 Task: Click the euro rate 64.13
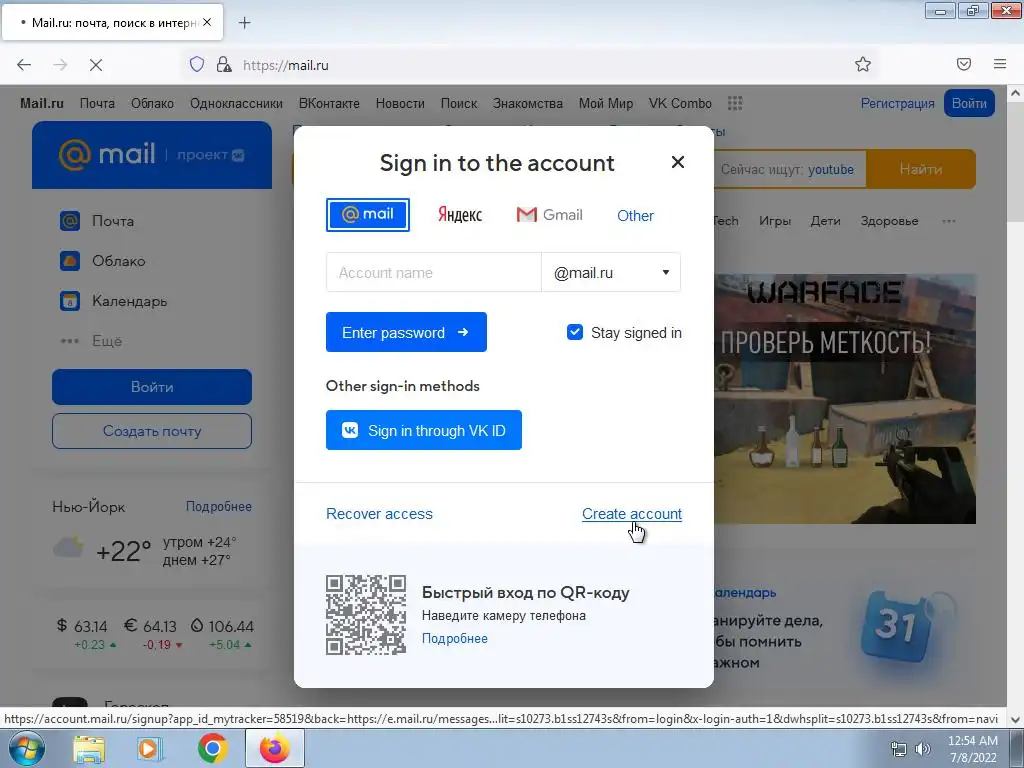[151, 626]
